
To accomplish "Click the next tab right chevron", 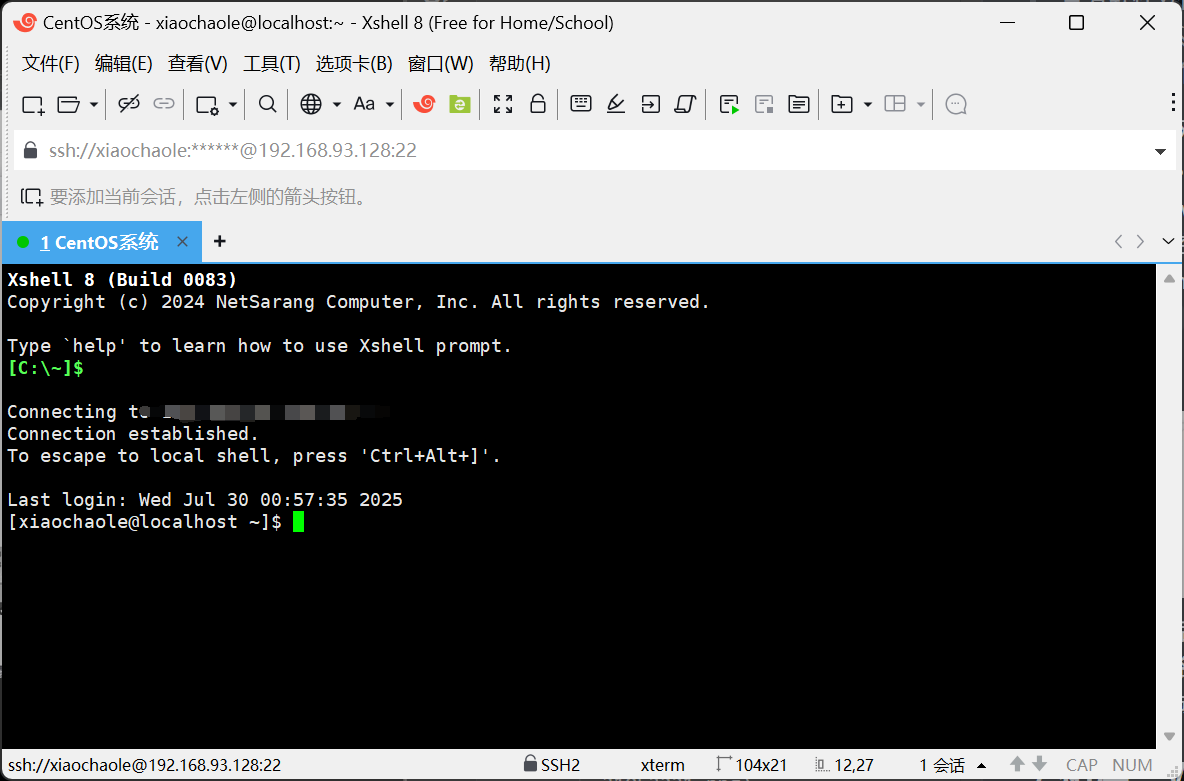I will click(x=1140, y=241).
